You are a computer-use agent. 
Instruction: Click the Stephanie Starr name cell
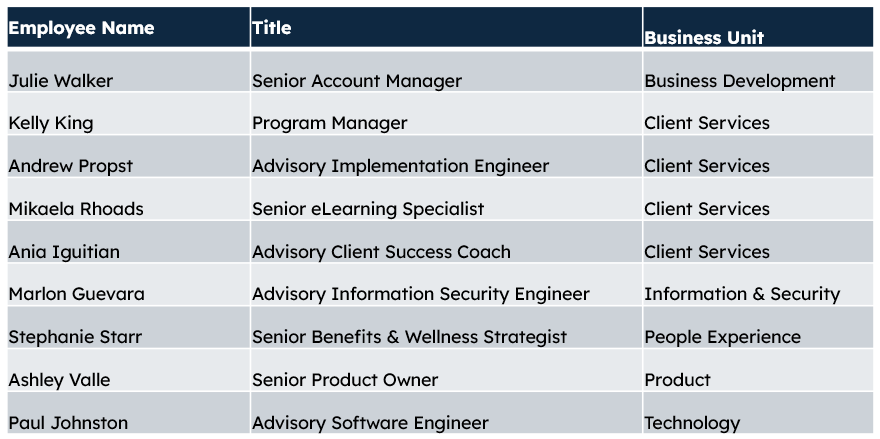pos(129,327)
